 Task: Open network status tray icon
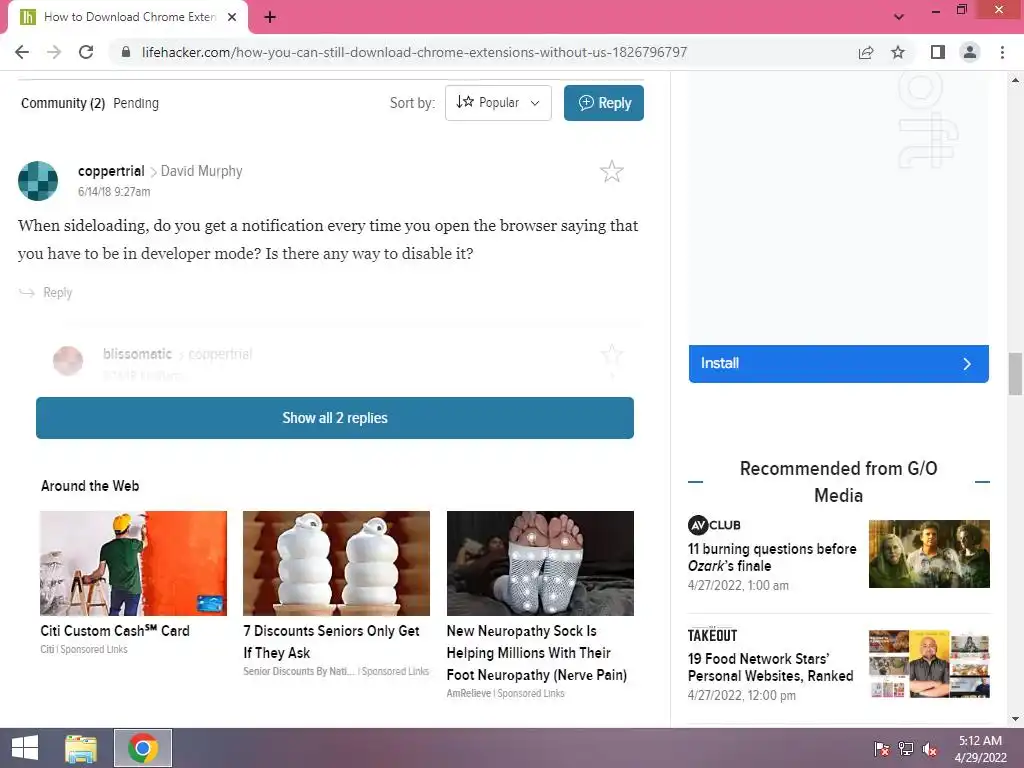pos(906,748)
